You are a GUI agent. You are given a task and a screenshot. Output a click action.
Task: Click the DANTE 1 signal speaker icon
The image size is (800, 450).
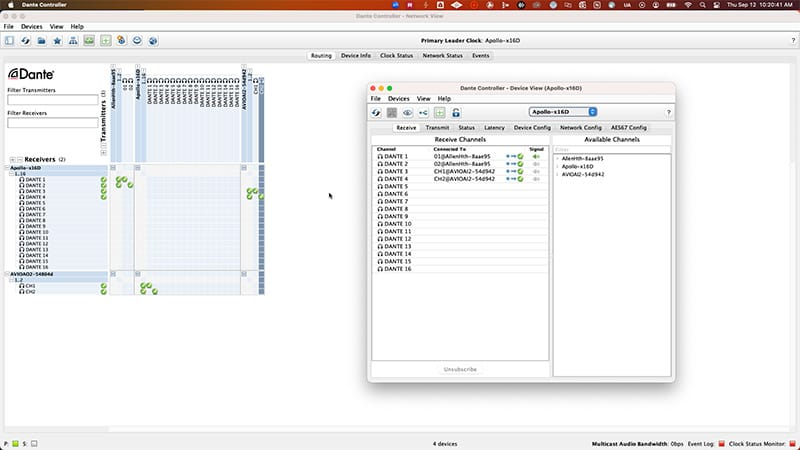click(536, 157)
